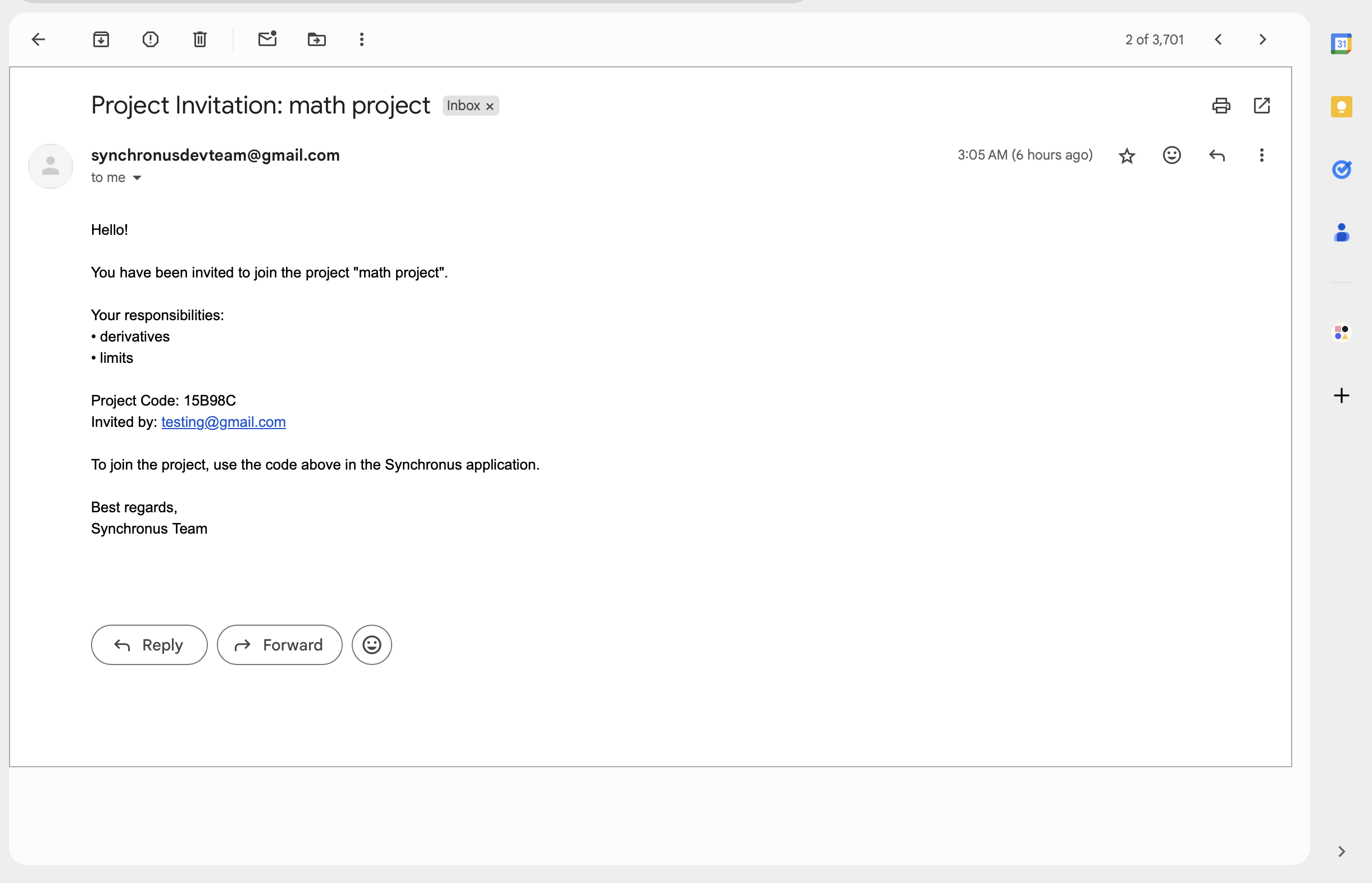Open Move to folder icon
Screen dimensions: 1372x883
(316, 39)
